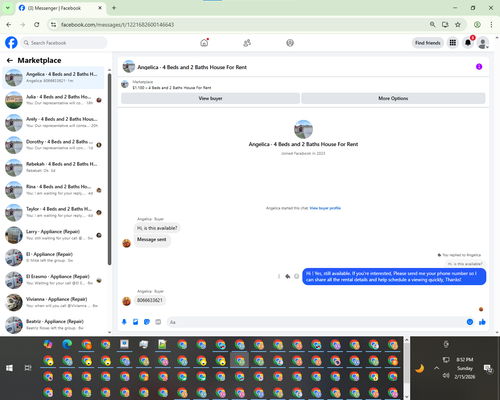Open the Groups icon in top navigation
500x400 pixels.
290,43
